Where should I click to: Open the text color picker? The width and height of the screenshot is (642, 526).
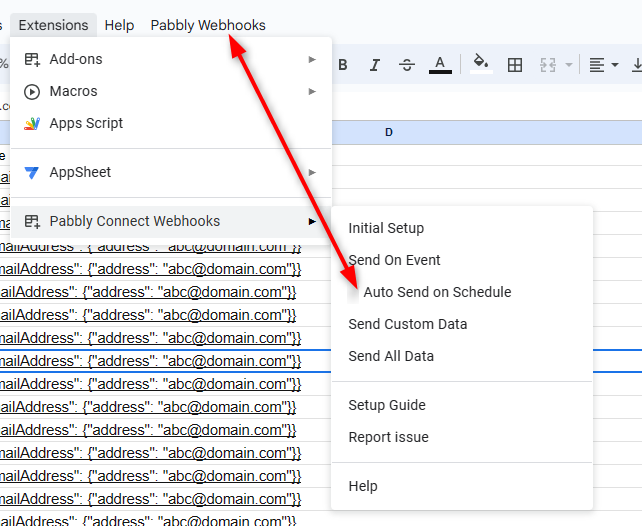[440, 65]
